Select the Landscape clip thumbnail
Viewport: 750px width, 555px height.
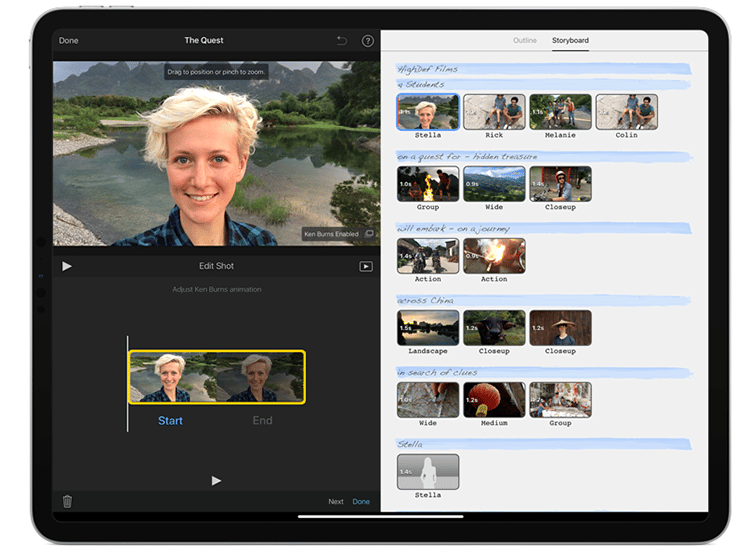[428, 328]
